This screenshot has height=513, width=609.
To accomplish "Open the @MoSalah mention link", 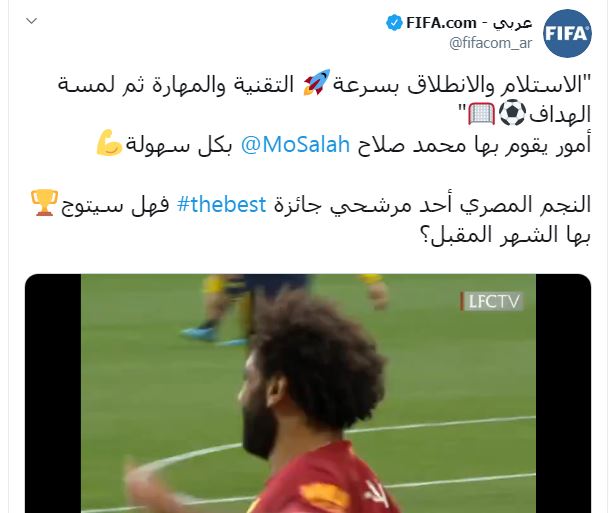I will click(x=296, y=145).
